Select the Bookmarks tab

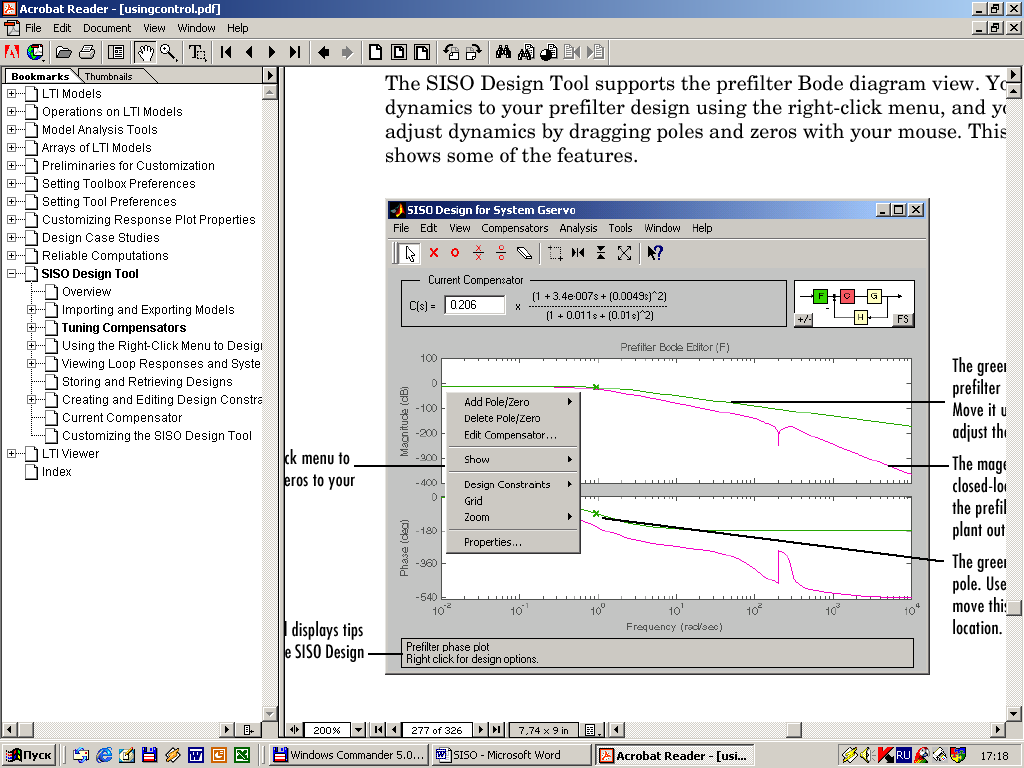[x=40, y=76]
